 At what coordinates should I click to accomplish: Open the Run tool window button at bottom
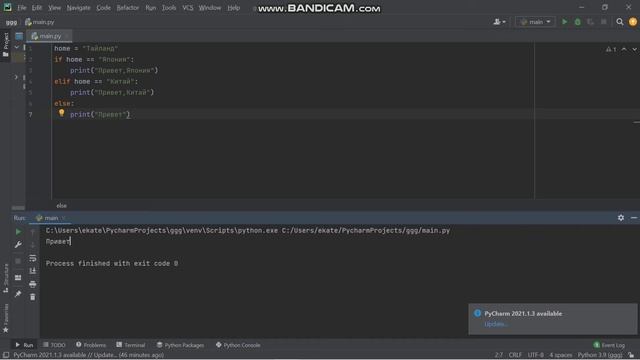(24, 345)
